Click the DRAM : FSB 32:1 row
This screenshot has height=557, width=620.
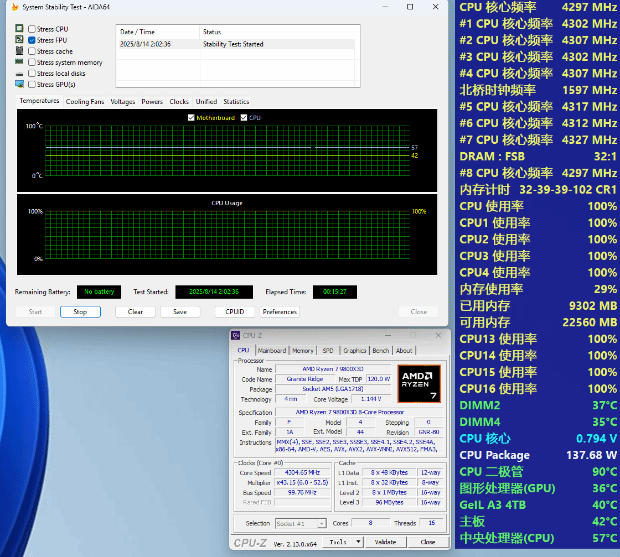point(538,156)
